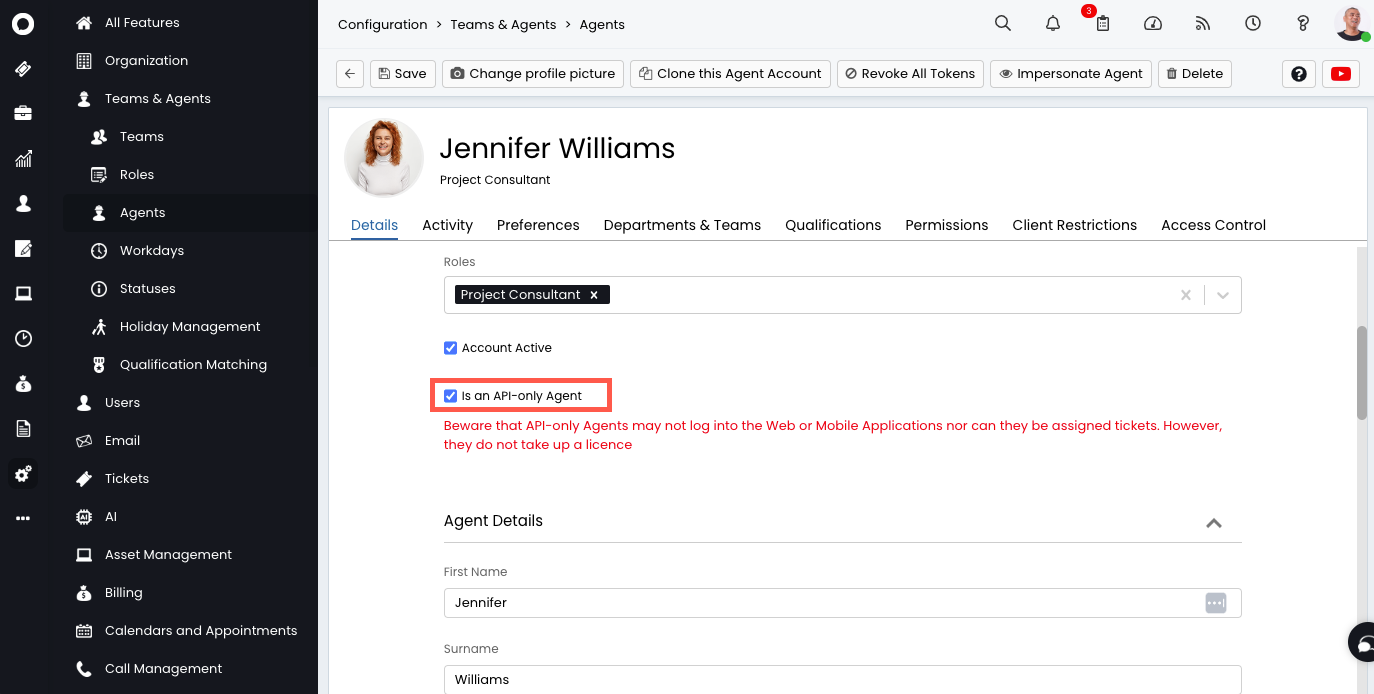This screenshot has height=694, width=1374.
Task: Toggle the Is an API-only Agent checkbox
Action: [450, 396]
